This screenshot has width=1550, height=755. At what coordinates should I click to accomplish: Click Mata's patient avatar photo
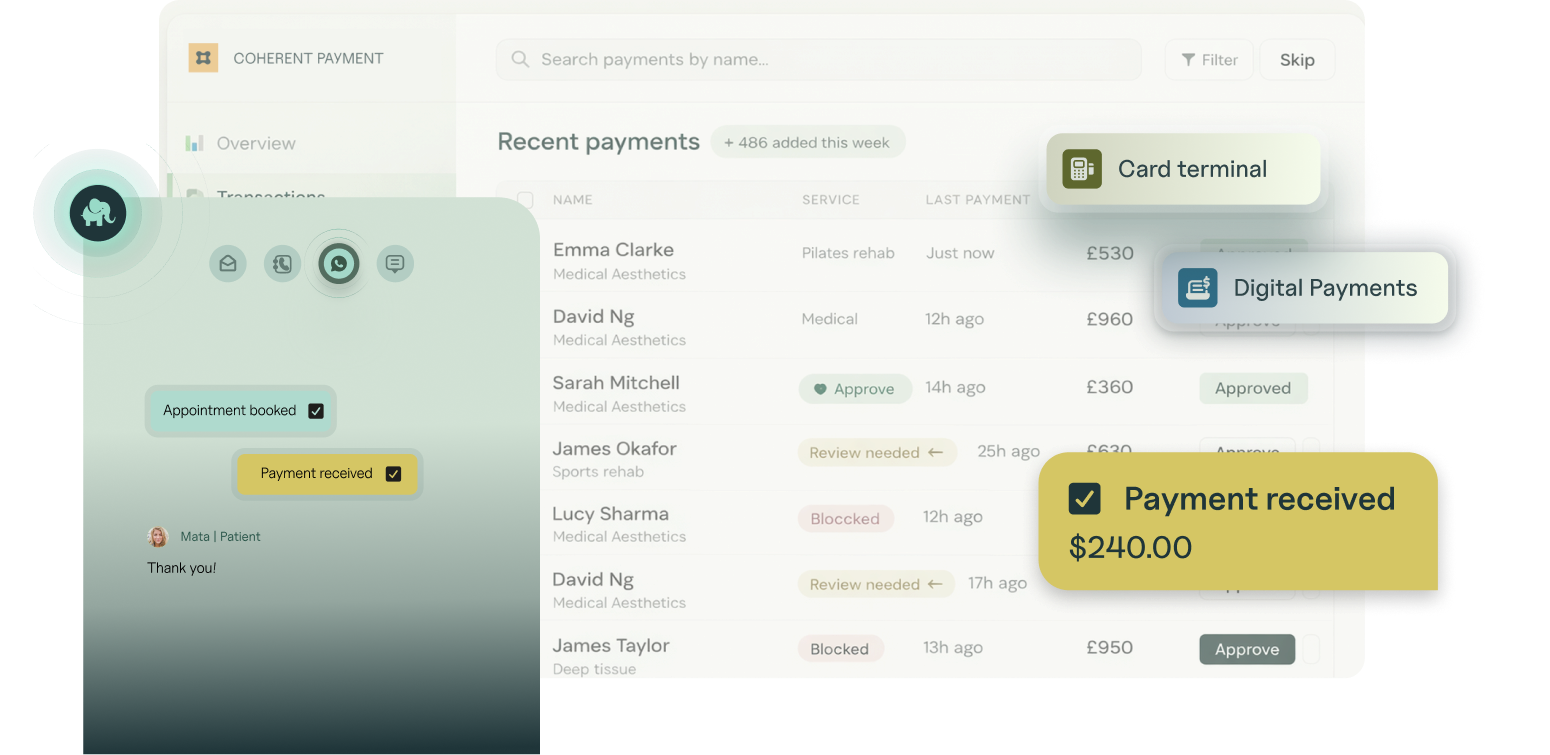(158, 537)
